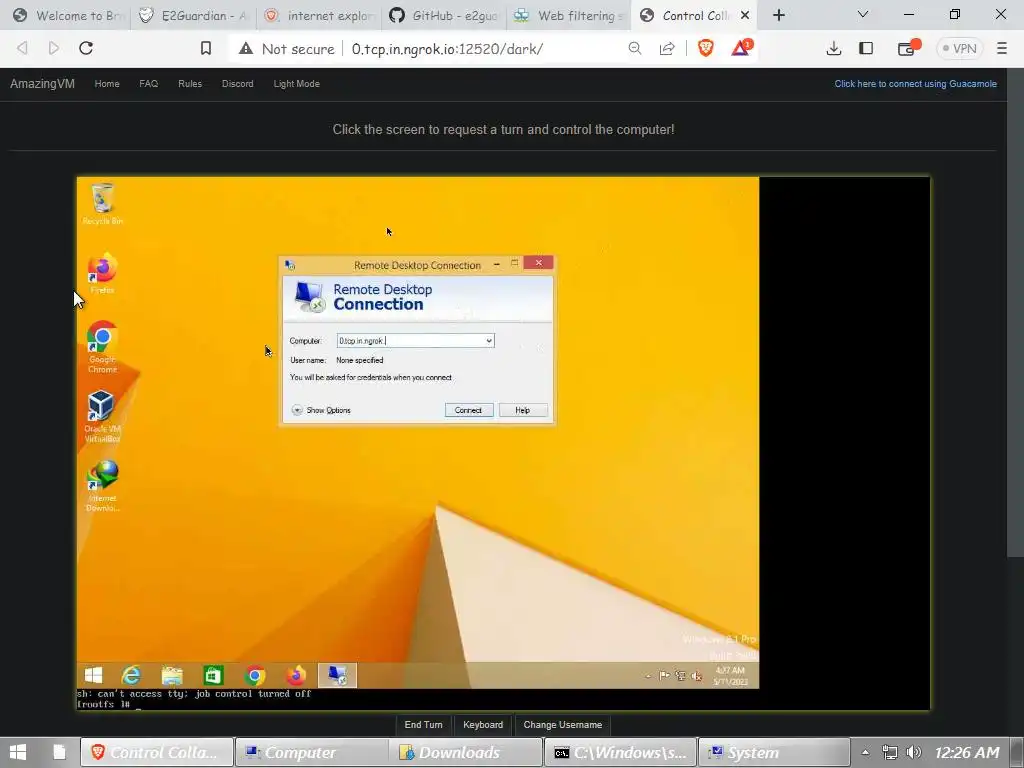Show hidden icons in the host tray
Image resolution: width=1024 pixels, height=768 pixels.
[x=865, y=752]
